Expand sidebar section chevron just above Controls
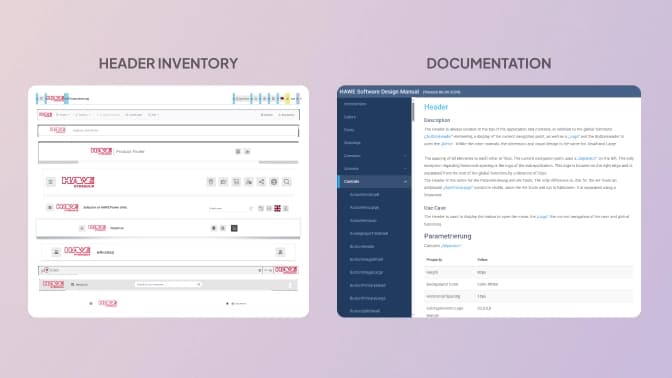 (405, 169)
